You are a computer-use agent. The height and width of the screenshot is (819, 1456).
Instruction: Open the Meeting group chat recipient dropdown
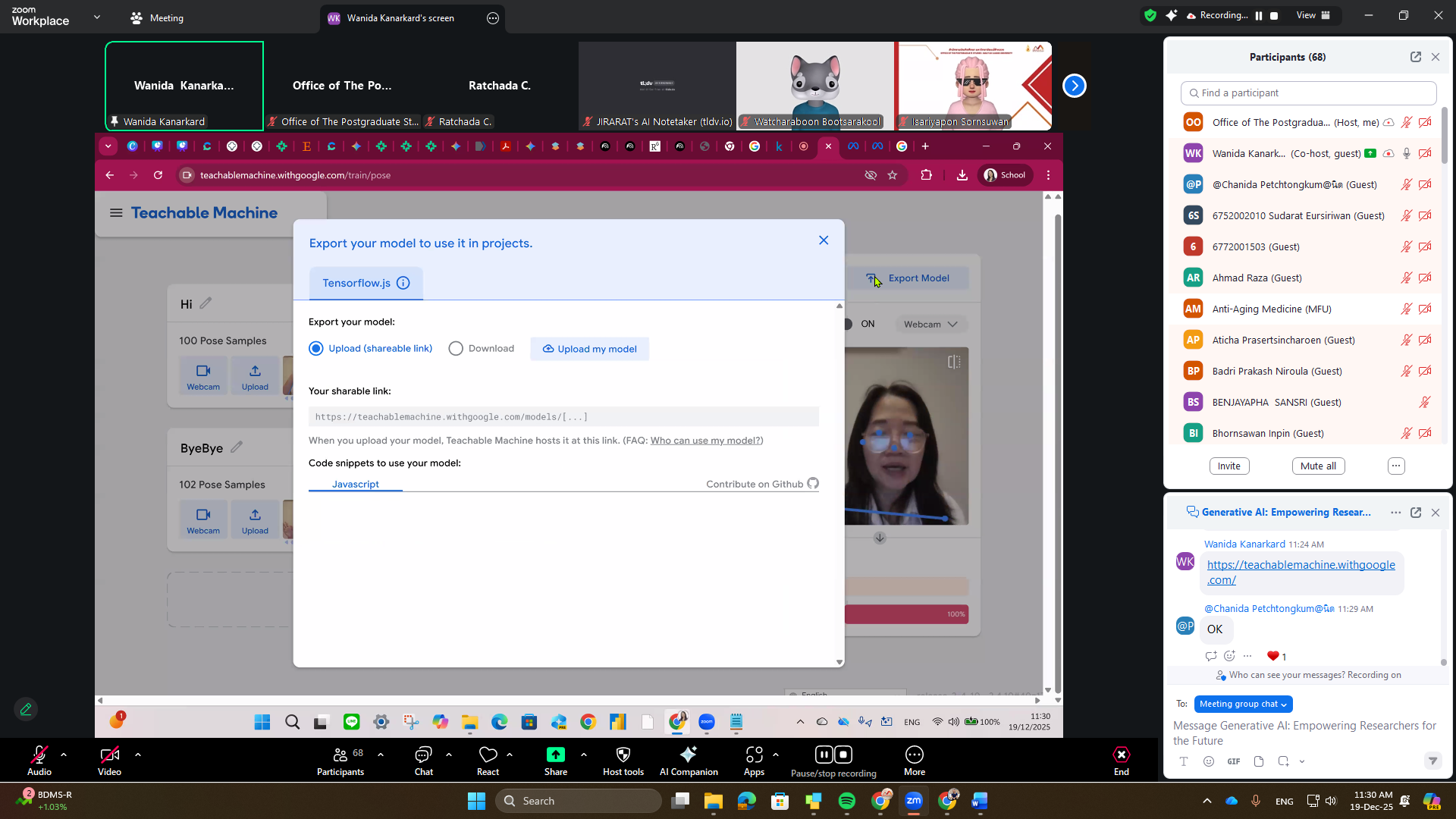[1242, 704]
